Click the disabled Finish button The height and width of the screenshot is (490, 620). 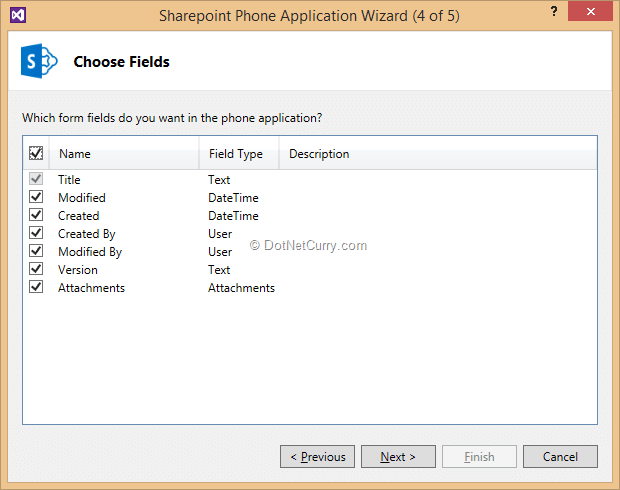479,457
